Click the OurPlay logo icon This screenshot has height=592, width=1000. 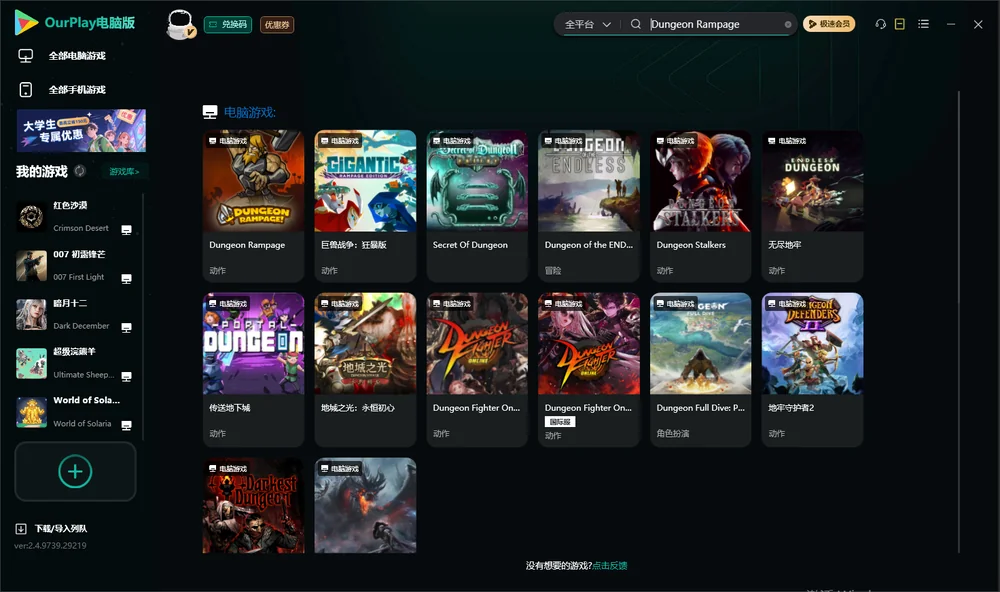(26, 22)
